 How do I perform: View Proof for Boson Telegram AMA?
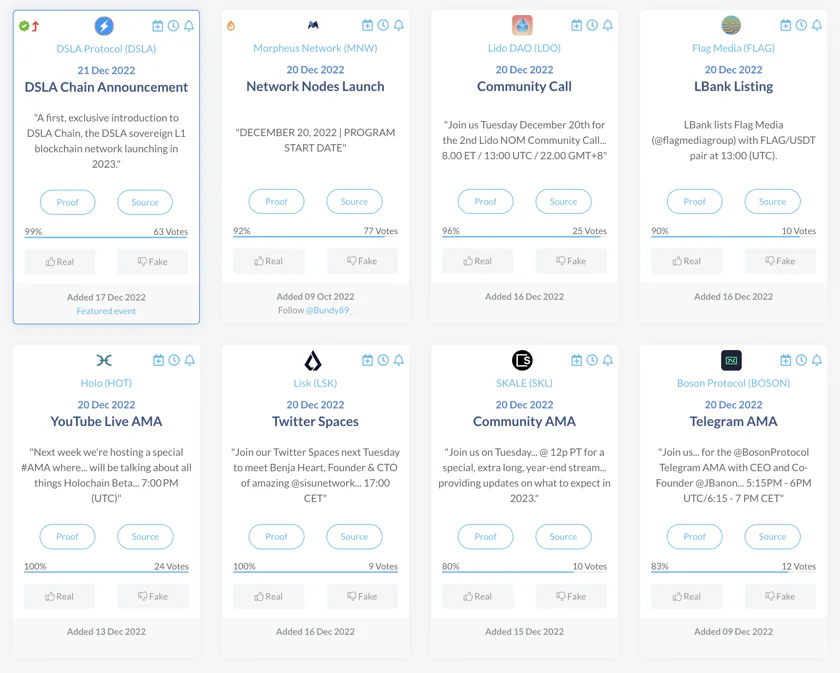point(694,536)
